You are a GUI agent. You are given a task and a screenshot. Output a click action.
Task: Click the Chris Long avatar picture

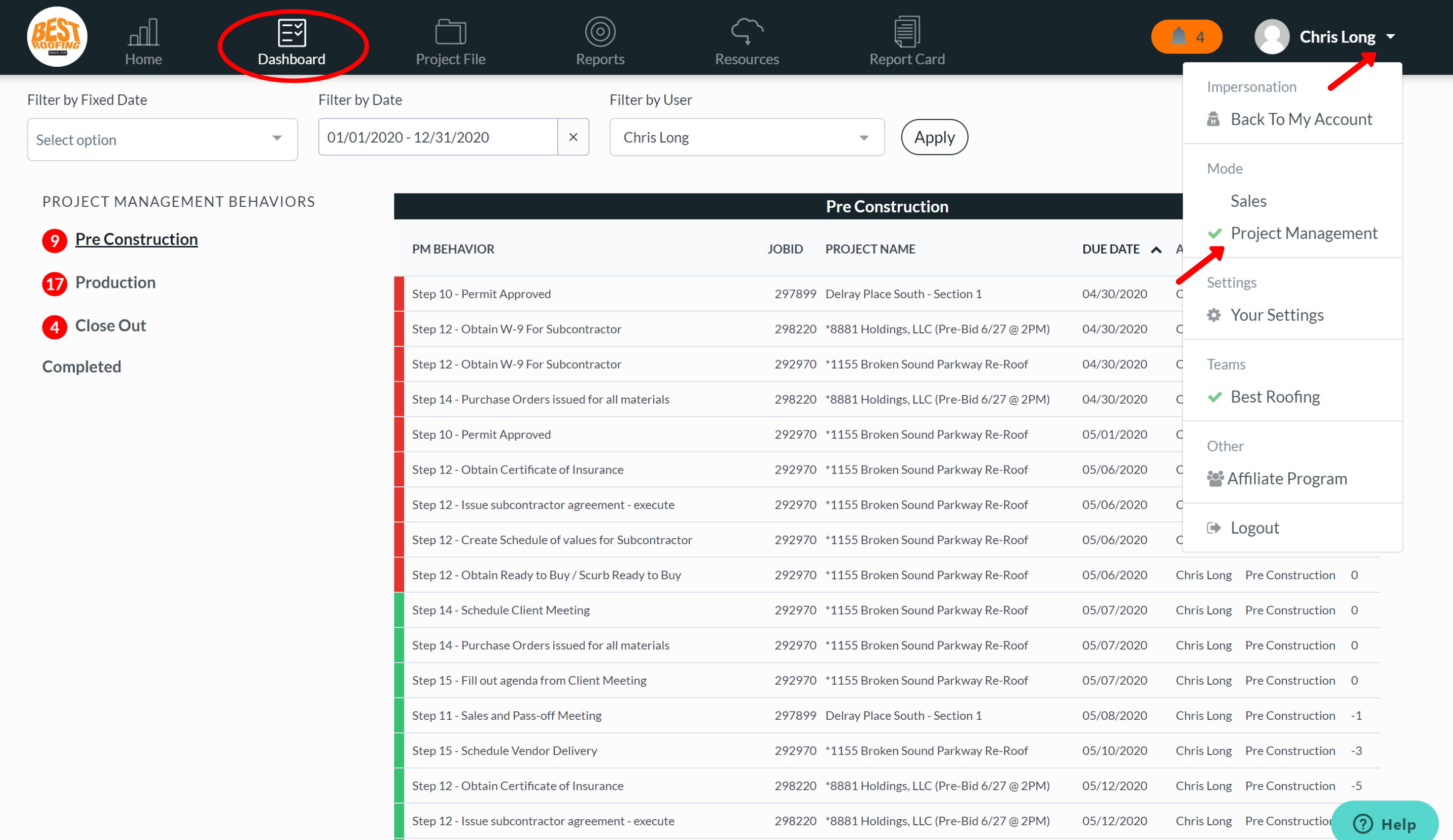[1271, 37]
